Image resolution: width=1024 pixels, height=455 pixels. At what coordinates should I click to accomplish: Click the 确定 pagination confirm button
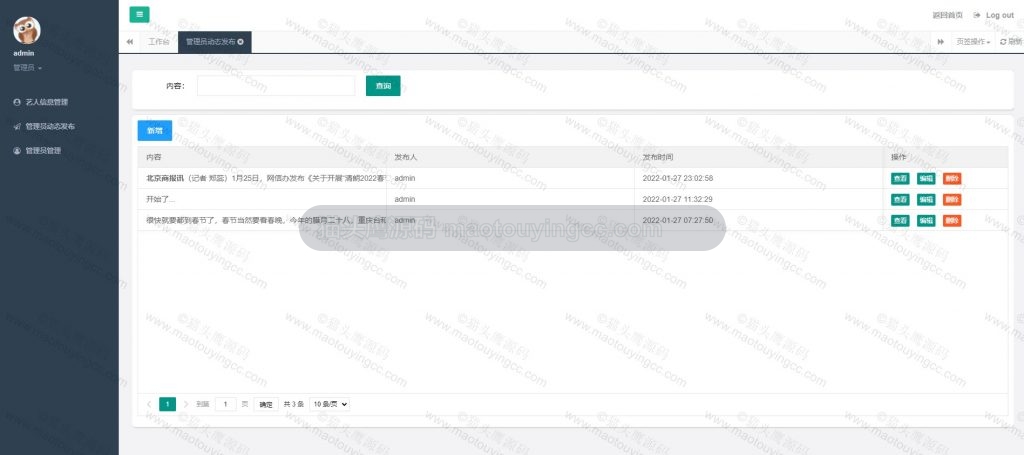tap(266, 404)
